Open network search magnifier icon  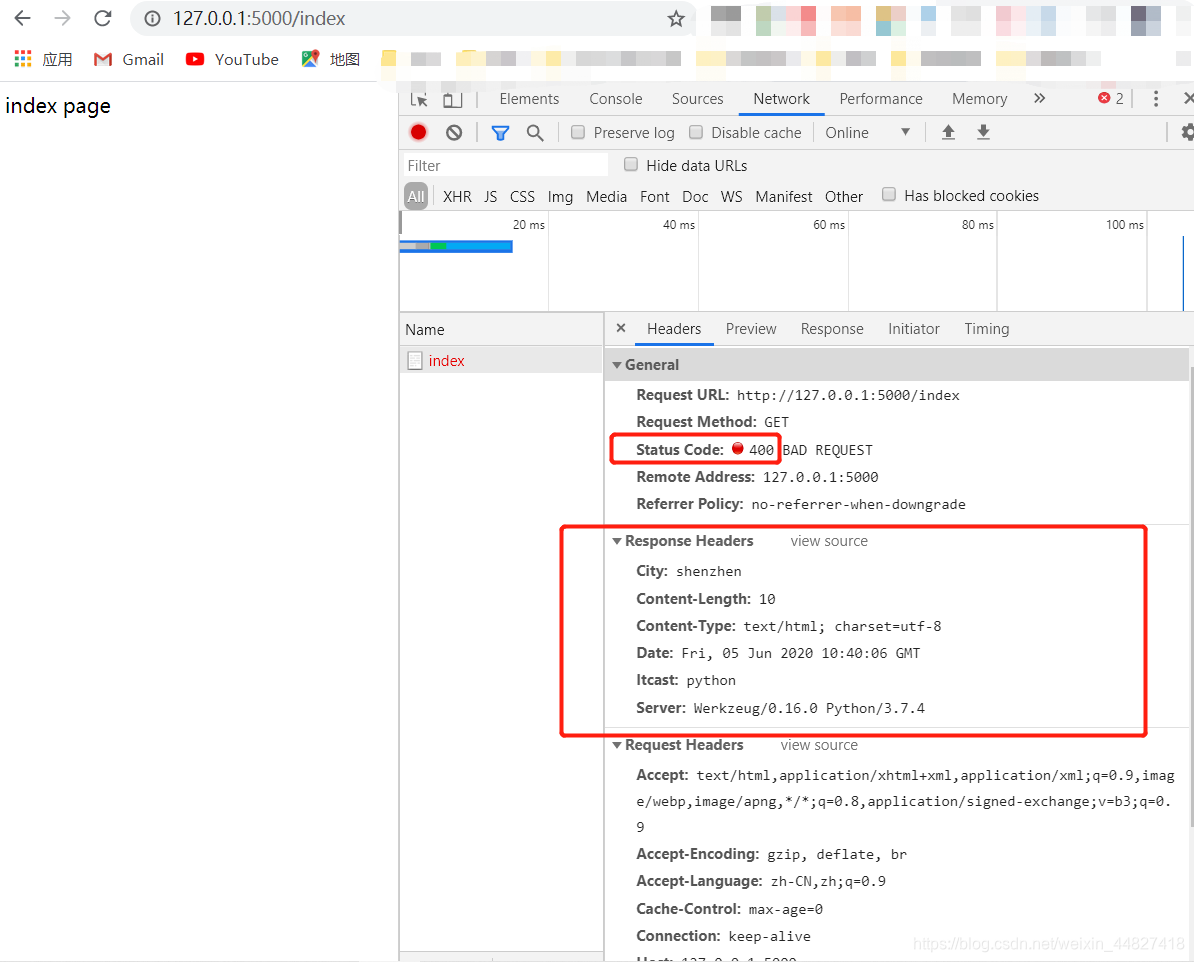coord(535,133)
